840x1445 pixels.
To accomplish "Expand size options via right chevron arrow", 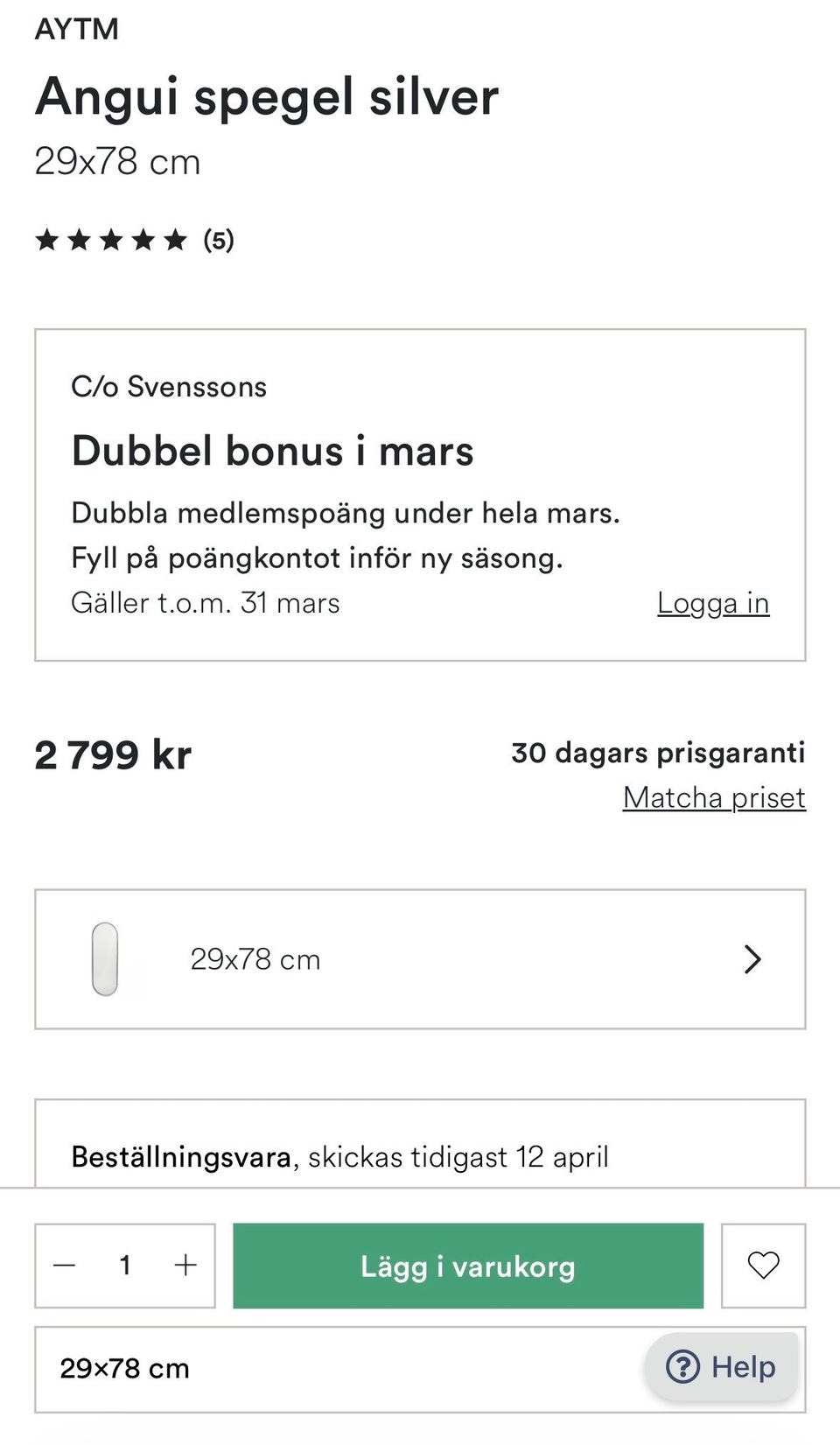I will [x=752, y=959].
